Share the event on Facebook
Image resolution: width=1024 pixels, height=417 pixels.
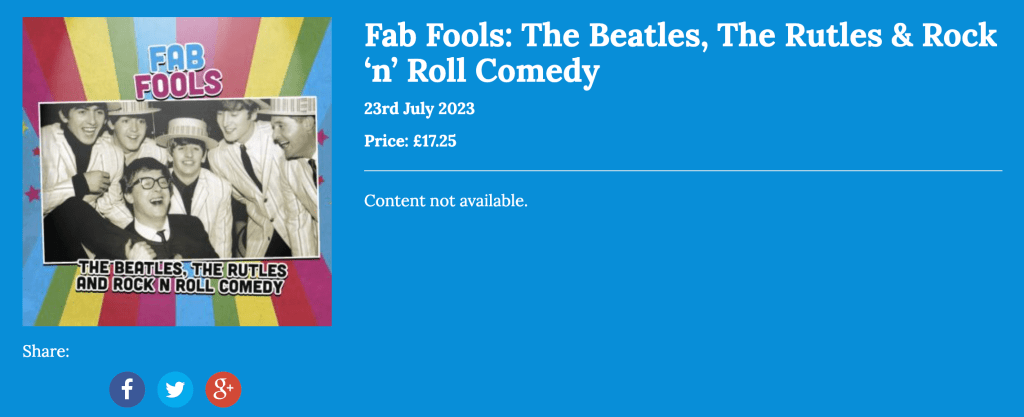[x=127, y=389]
